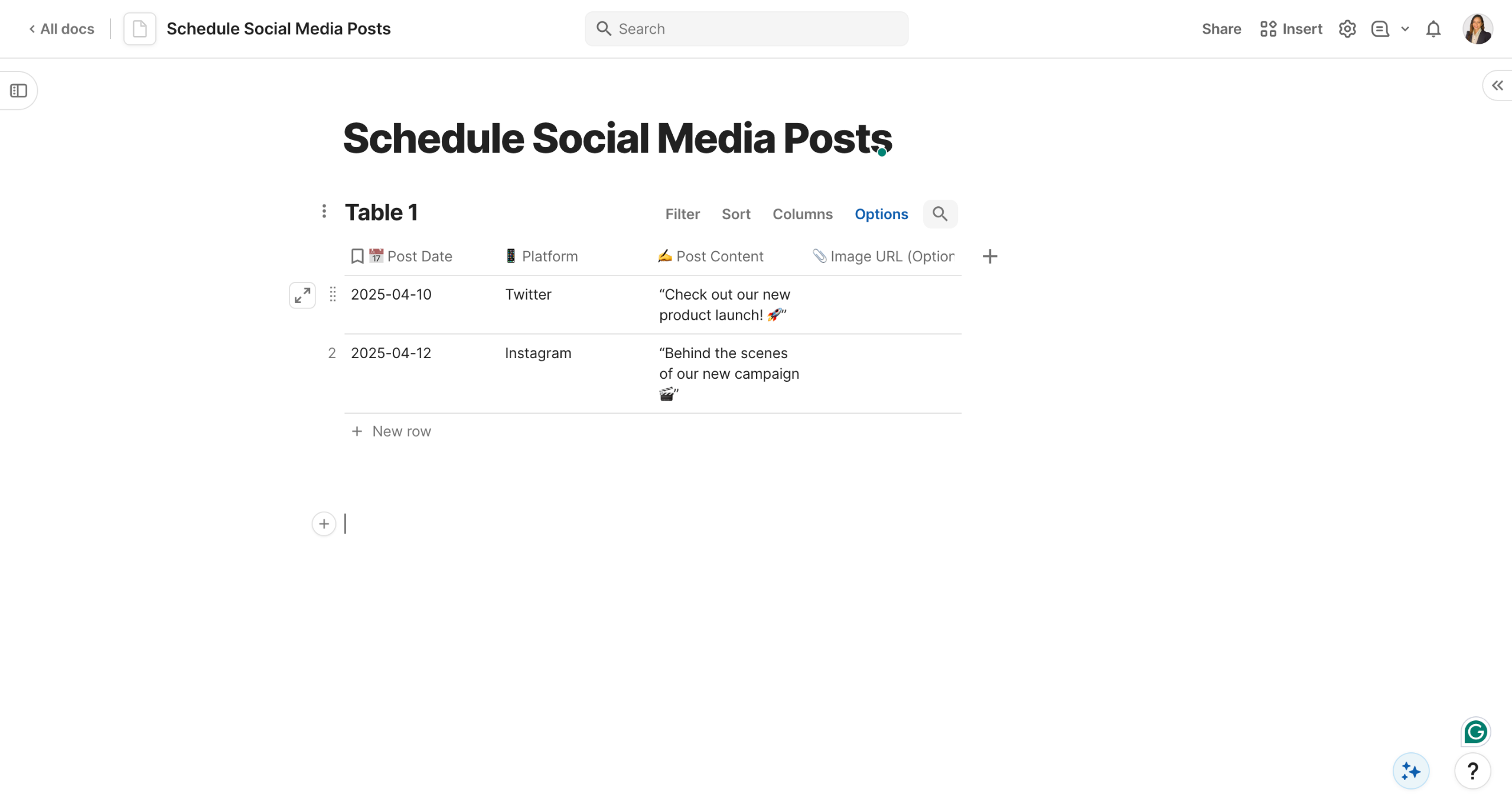Open the document settings gear
1512x812 pixels.
pos(1347,29)
